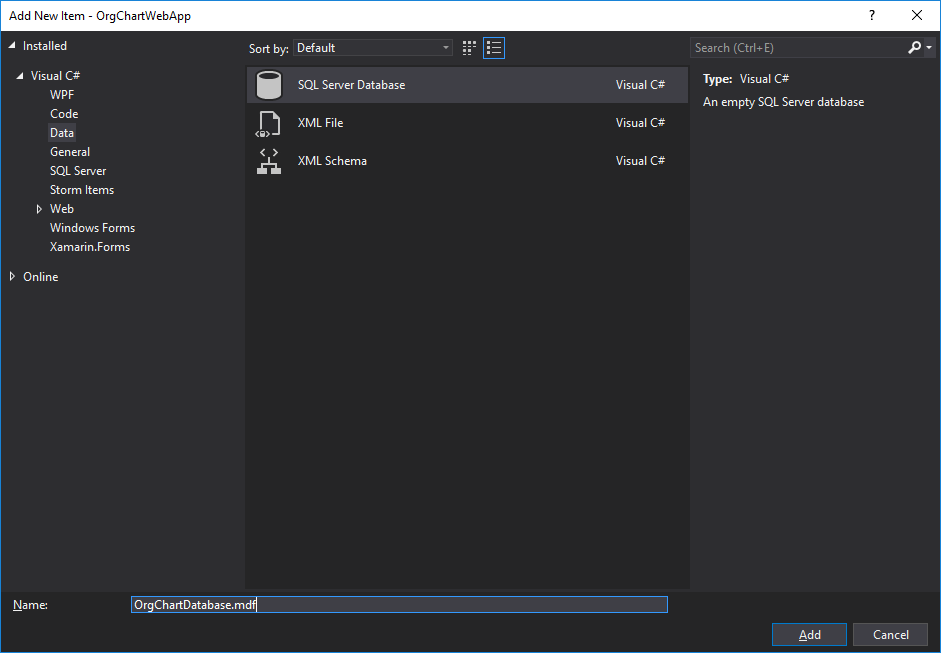Click the XML Schema template icon
The image size is (941, 653).
pyautogui.click(x=268, y=160)
